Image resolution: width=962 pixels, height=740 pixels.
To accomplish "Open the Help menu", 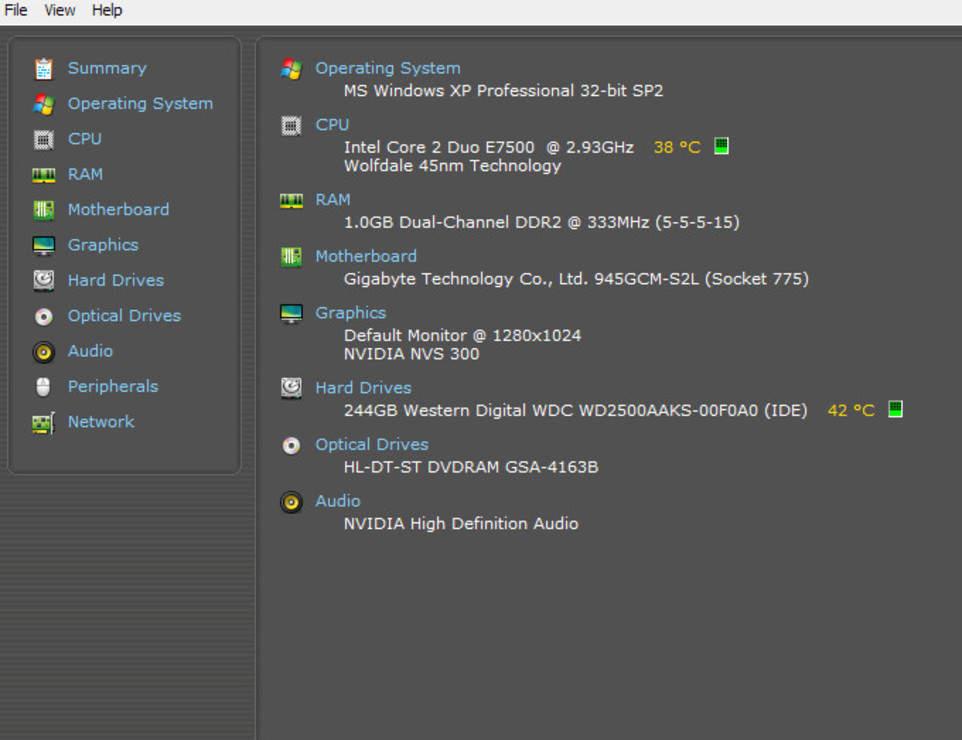I will click(107, 10).
